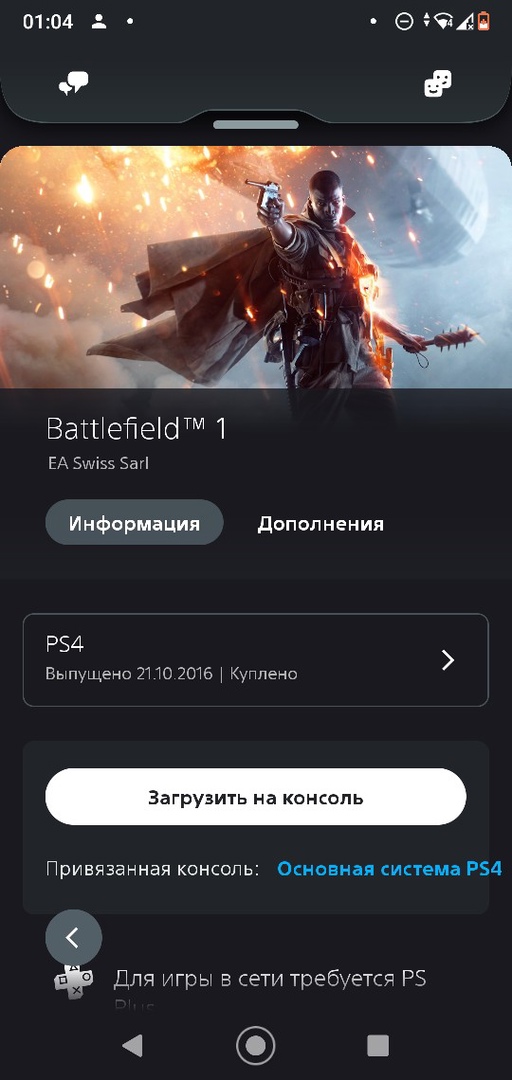Expand PS4 version row chevron
Screen dimensions: 512x1080
tap(448, 660)
